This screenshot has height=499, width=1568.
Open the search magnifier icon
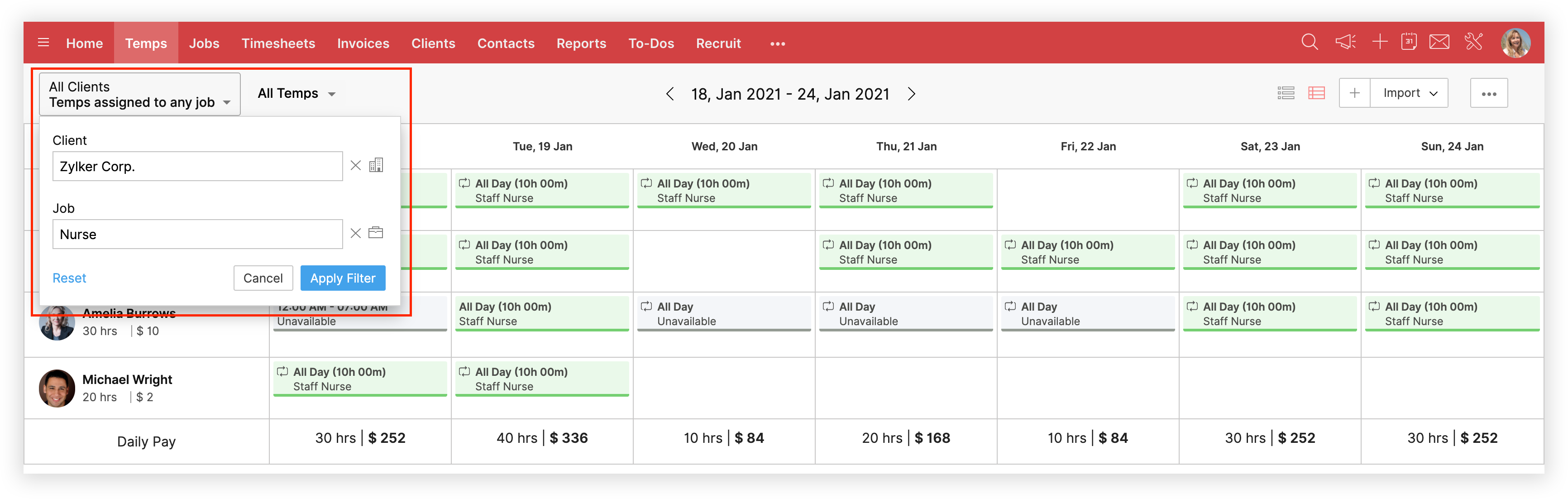[x=1309, y=42]
